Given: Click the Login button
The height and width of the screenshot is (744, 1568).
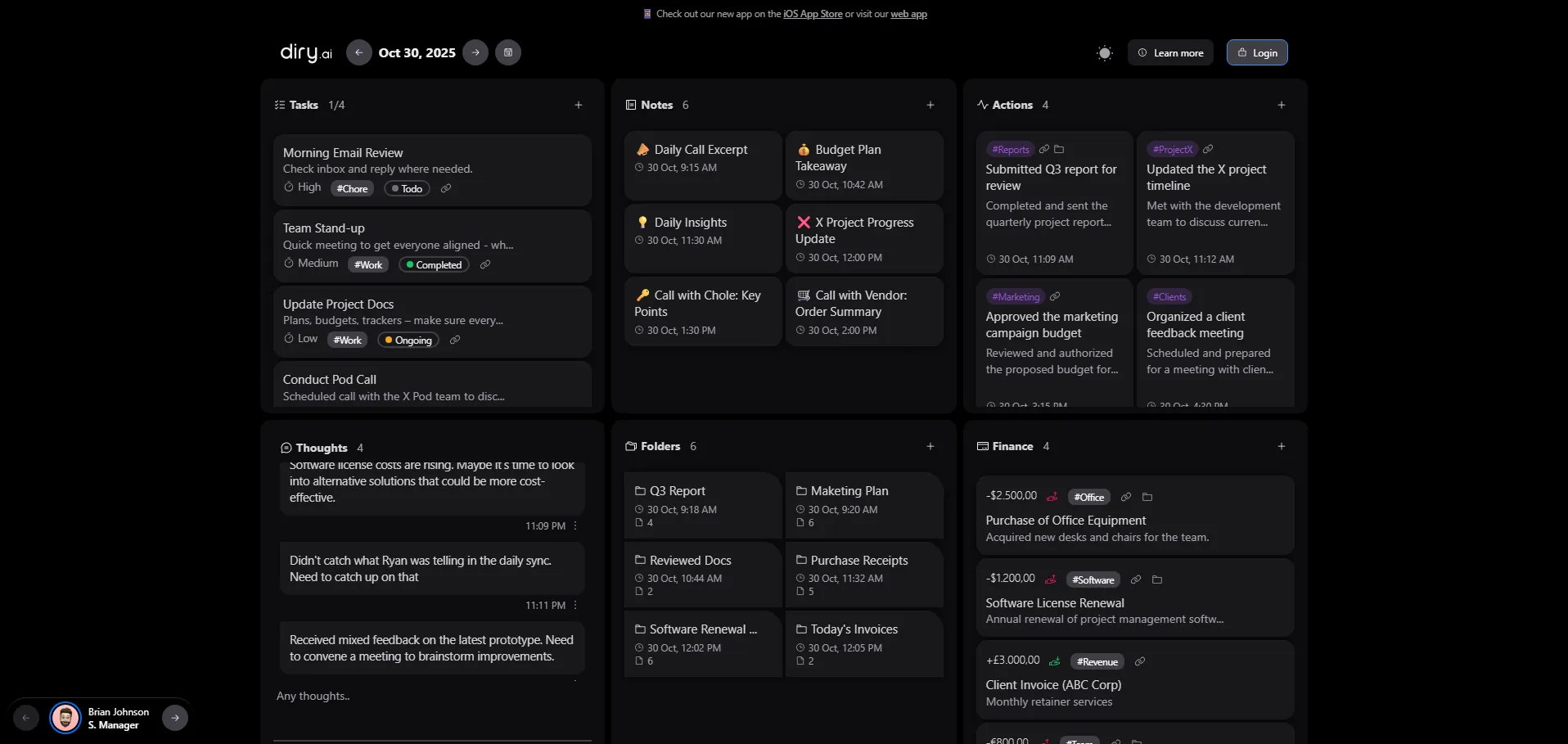Looking at the screenshot, I should pos(1257,52).
